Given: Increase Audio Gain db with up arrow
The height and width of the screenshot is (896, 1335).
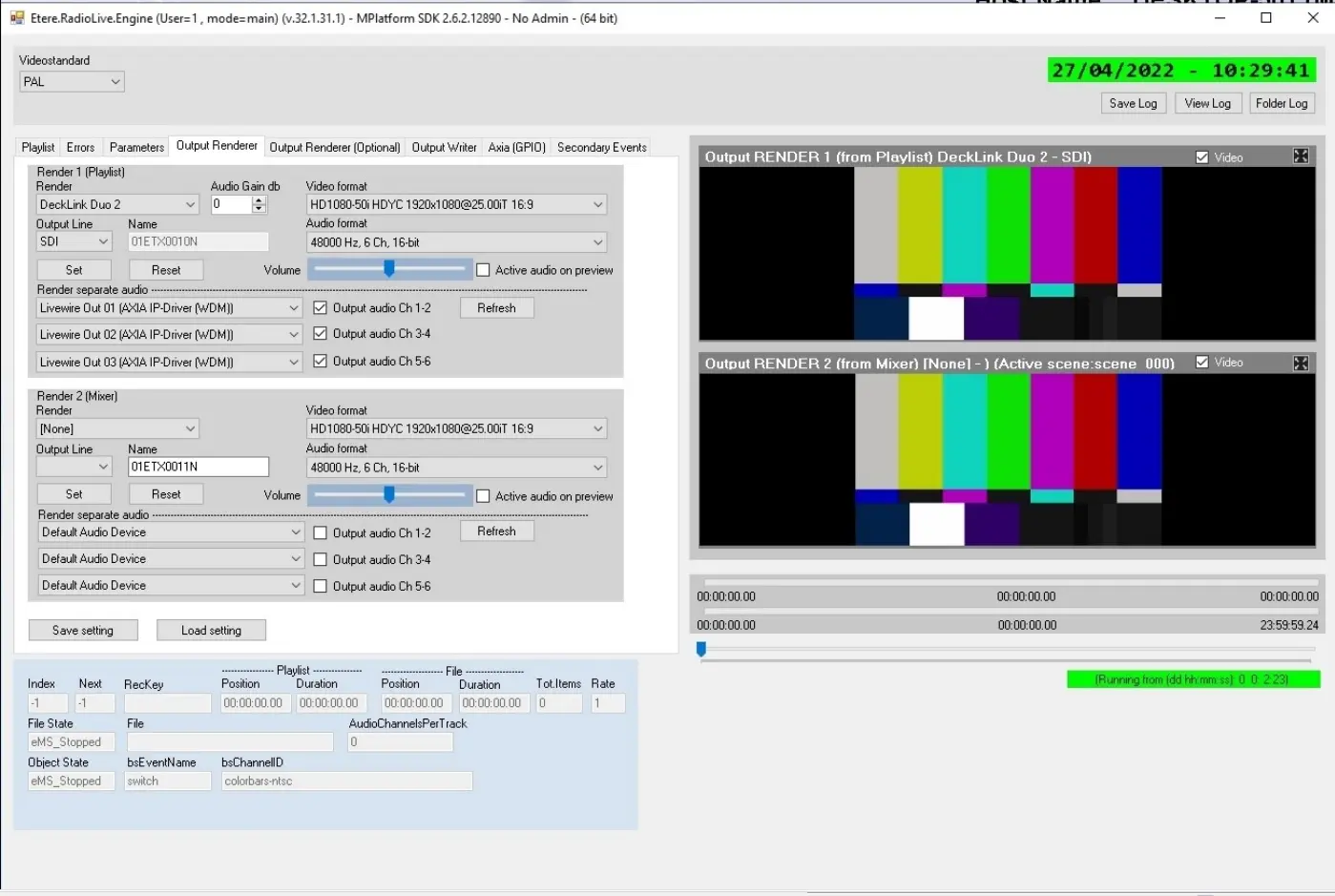Looking at the screenshot, I should [x=259, y=199].
